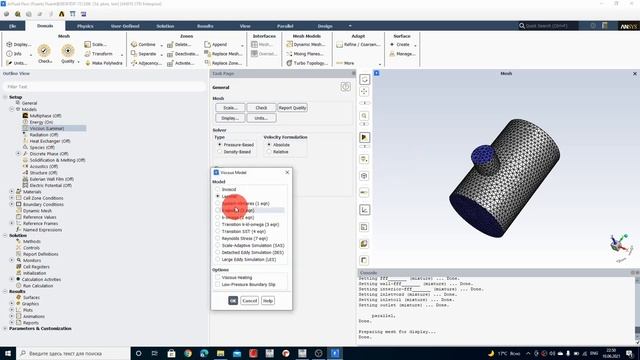The height and width of the screenshot is (360, 640).
Task: Open the Results ribbon tab
Action: [x=205, y=26]
